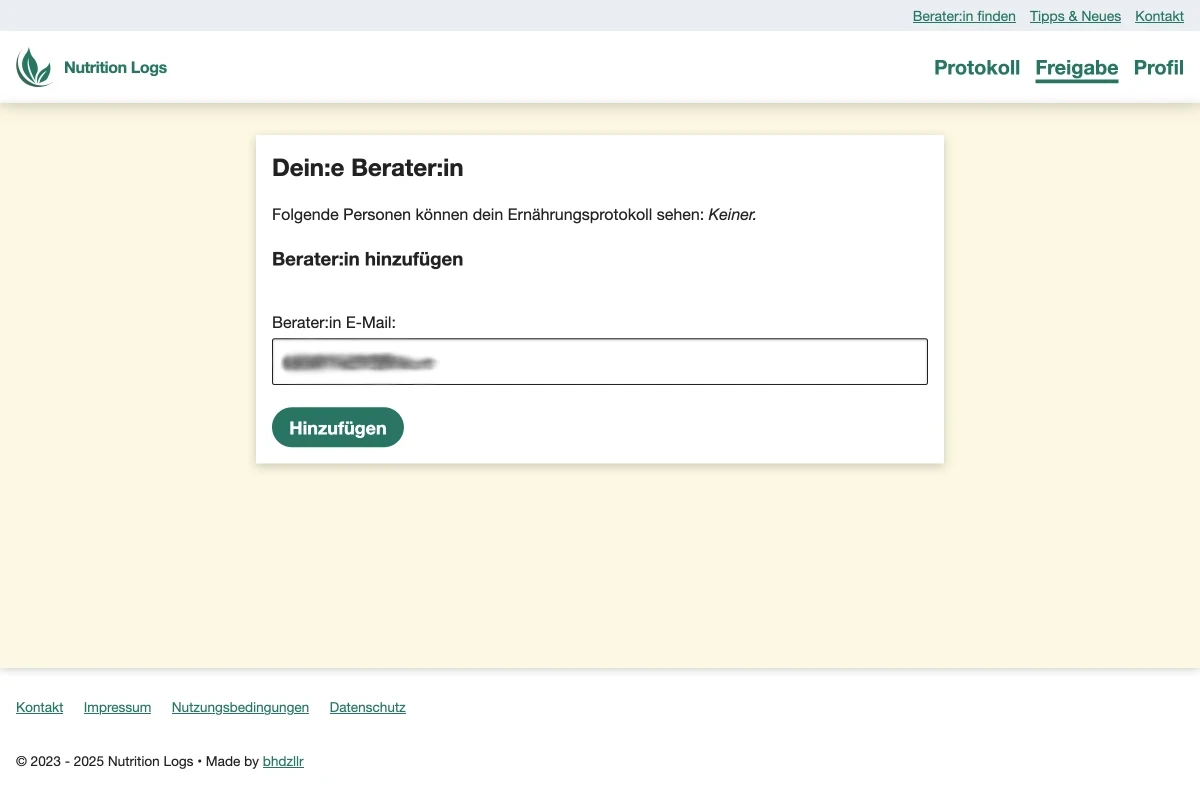Open the Profil page
Screen dimensions: 1200x800
(1158, 68)
